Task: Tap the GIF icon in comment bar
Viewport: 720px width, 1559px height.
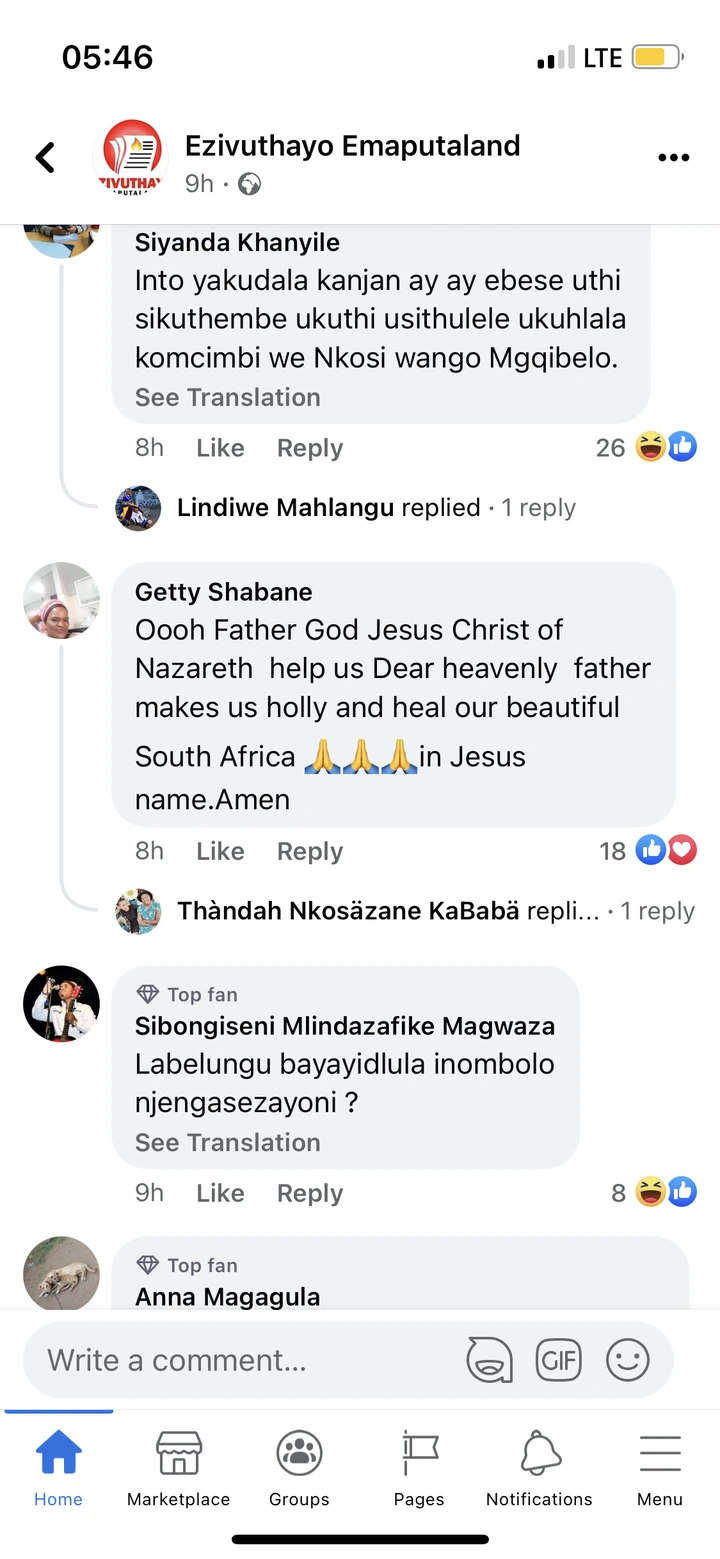Action: 558,1360
